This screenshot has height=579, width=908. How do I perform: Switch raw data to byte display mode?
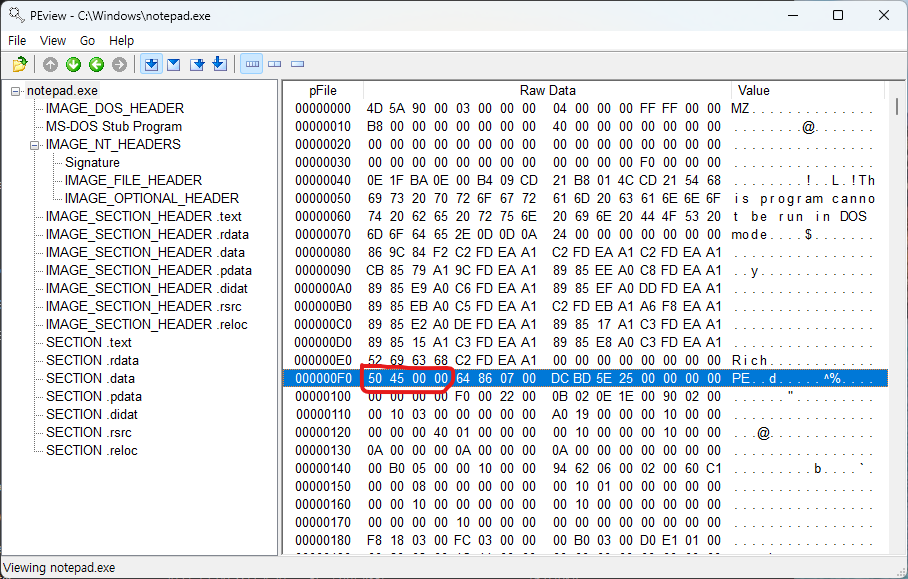(252, 64)
